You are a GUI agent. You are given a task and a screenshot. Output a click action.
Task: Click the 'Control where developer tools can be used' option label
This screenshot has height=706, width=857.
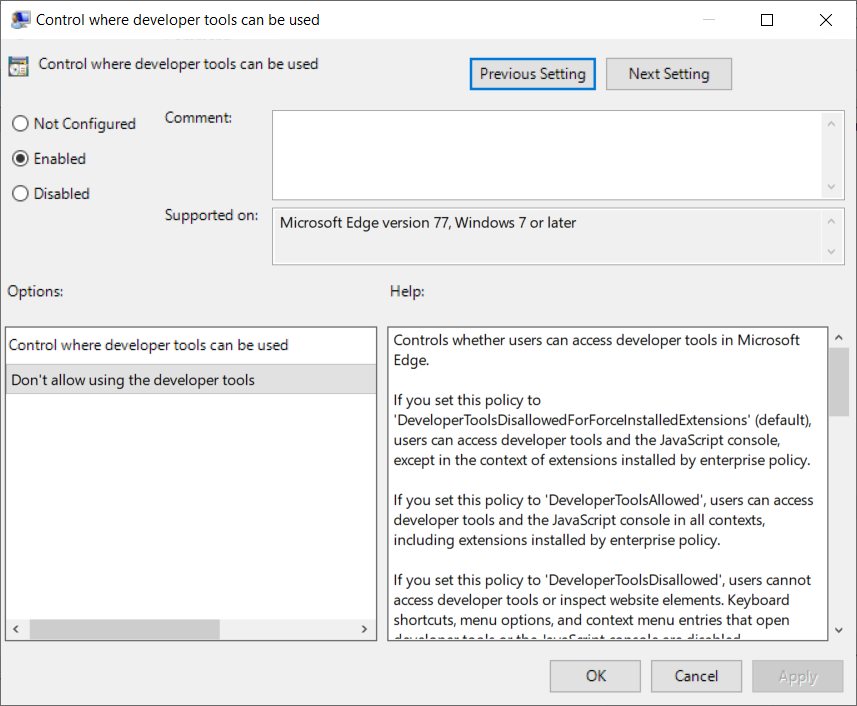point(148,345)
